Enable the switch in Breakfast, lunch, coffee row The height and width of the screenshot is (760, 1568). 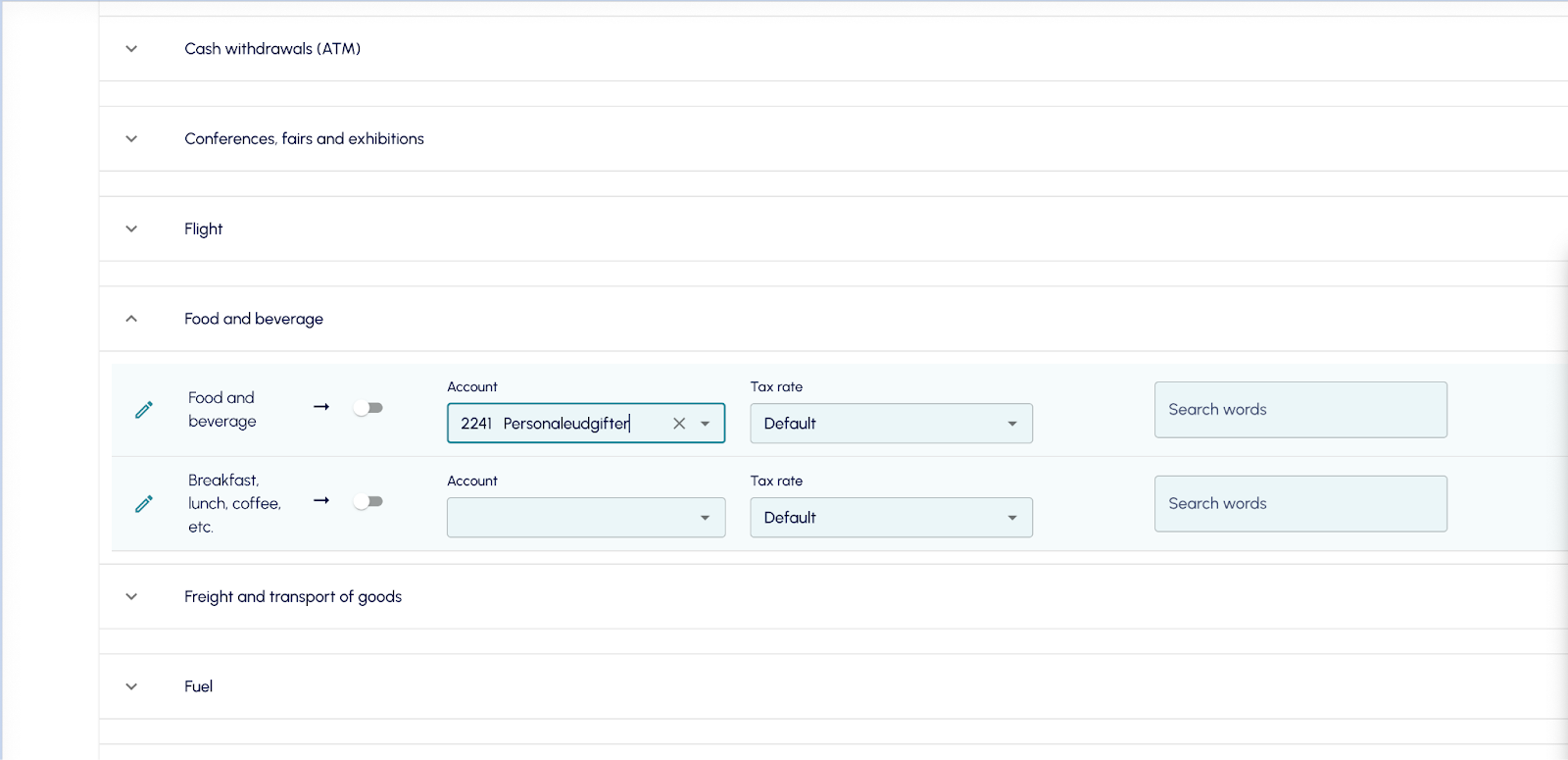point(368,502)
